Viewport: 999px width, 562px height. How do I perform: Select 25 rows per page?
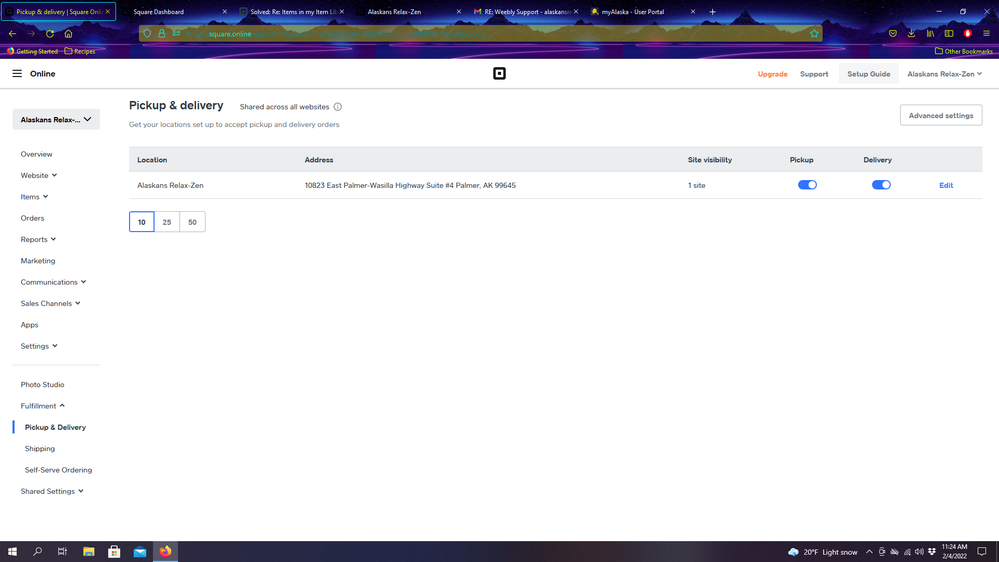click(167, 222)
